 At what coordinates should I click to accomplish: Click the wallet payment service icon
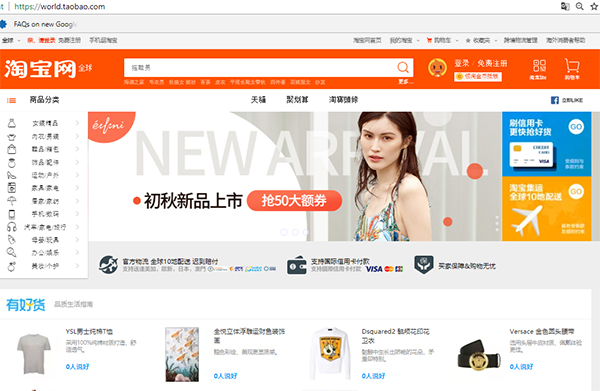click(297, 265)
